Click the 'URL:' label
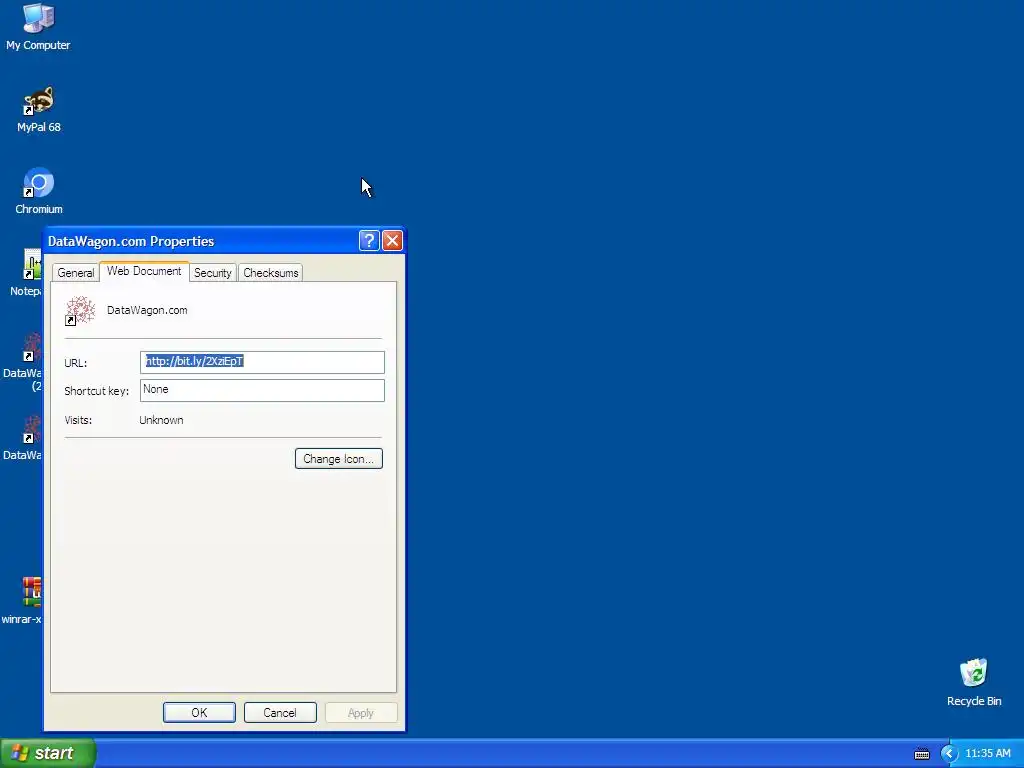Image resolution: width=1024 pixels, height=768 pixels. coord(76,363)
